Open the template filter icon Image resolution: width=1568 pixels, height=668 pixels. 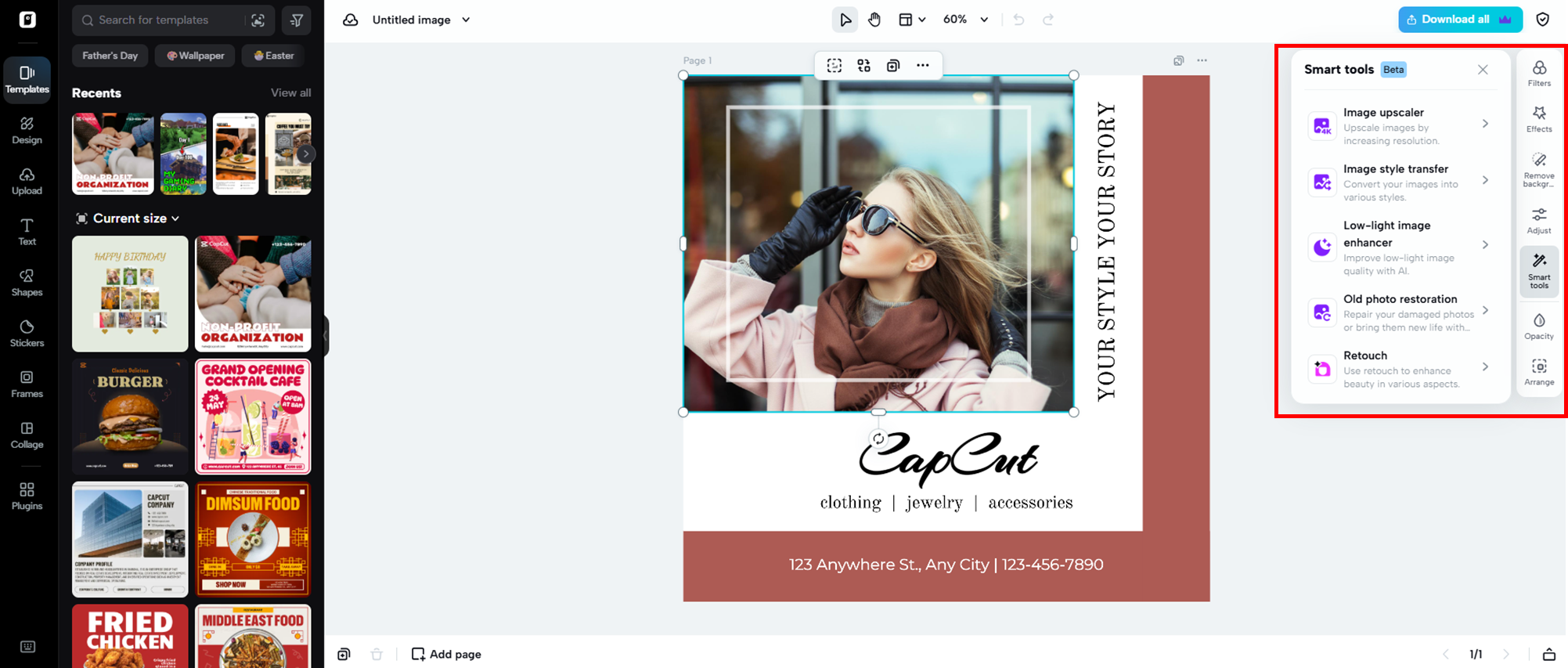coord(297,20)
